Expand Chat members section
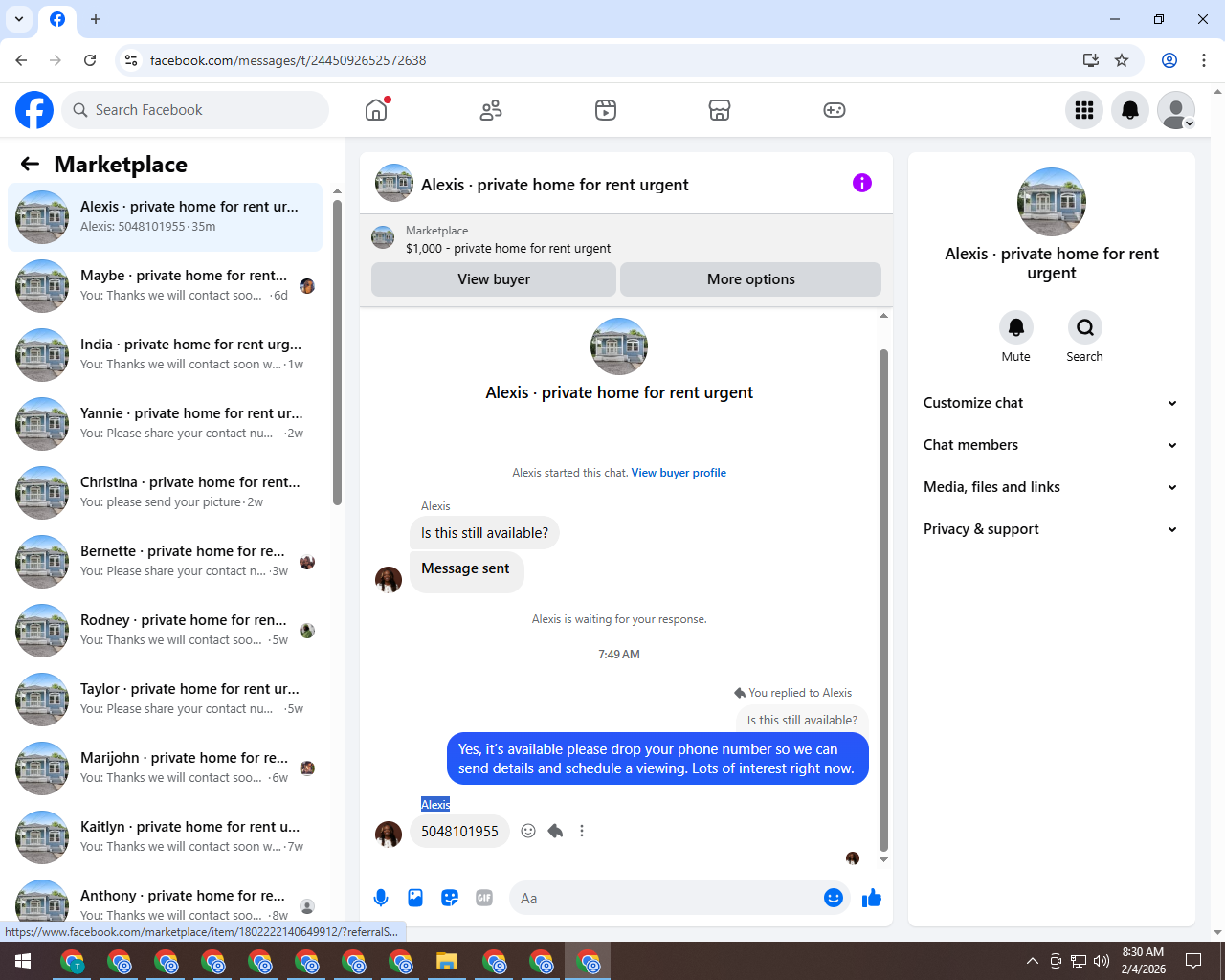 point(1051,445)
